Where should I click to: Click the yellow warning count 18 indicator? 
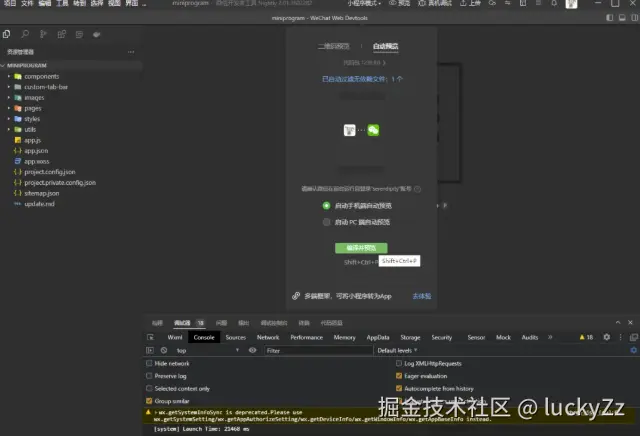tap(586, 337)
